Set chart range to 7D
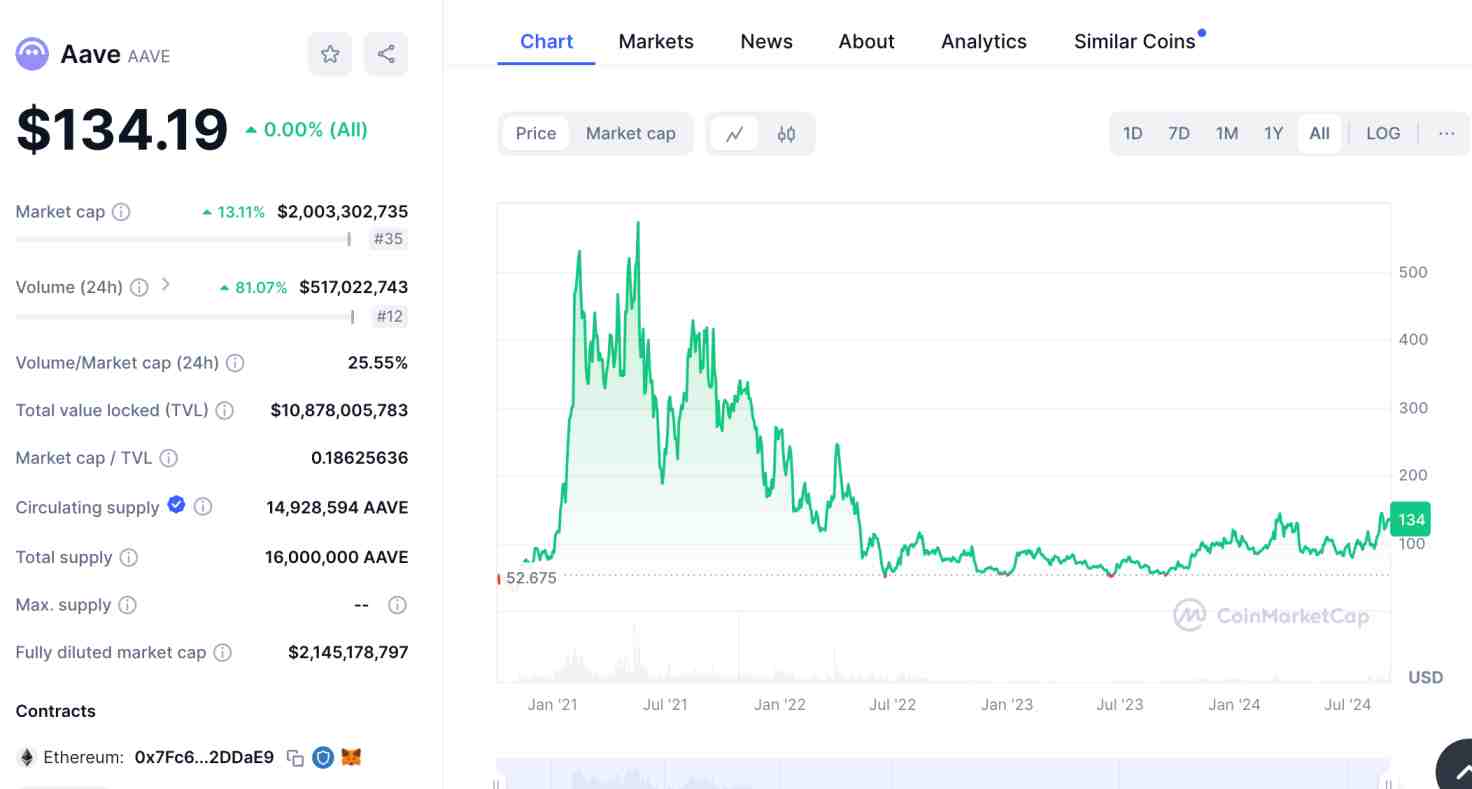The height and width of the screenshot is (789, 1472). point(1179,133)
